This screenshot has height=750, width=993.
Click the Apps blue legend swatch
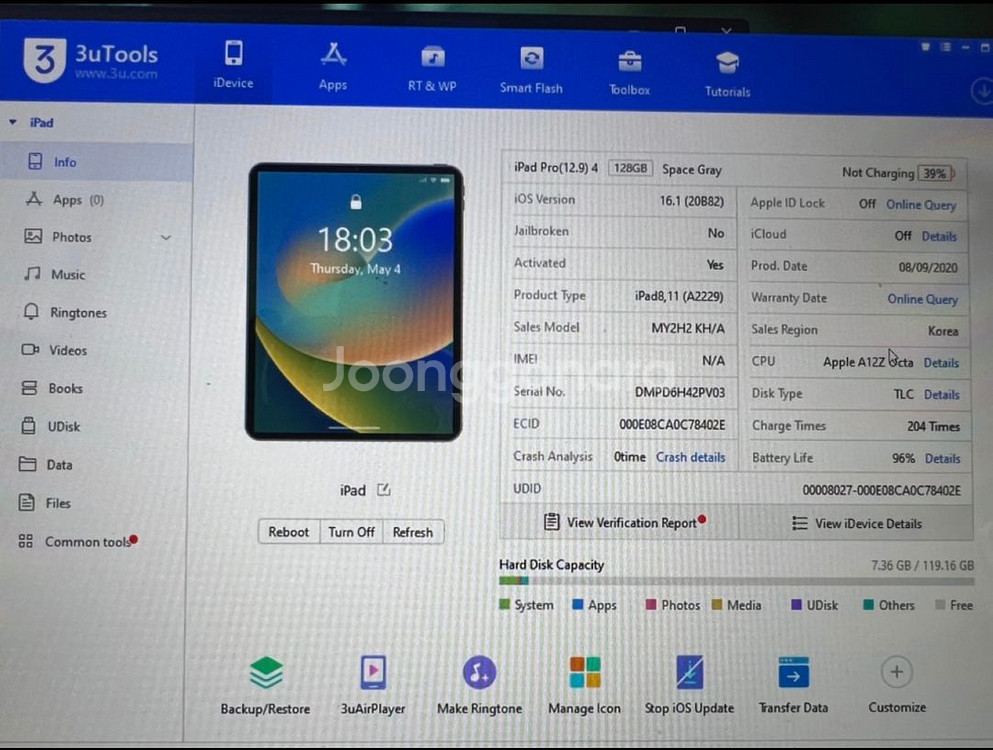click(578, 604)
